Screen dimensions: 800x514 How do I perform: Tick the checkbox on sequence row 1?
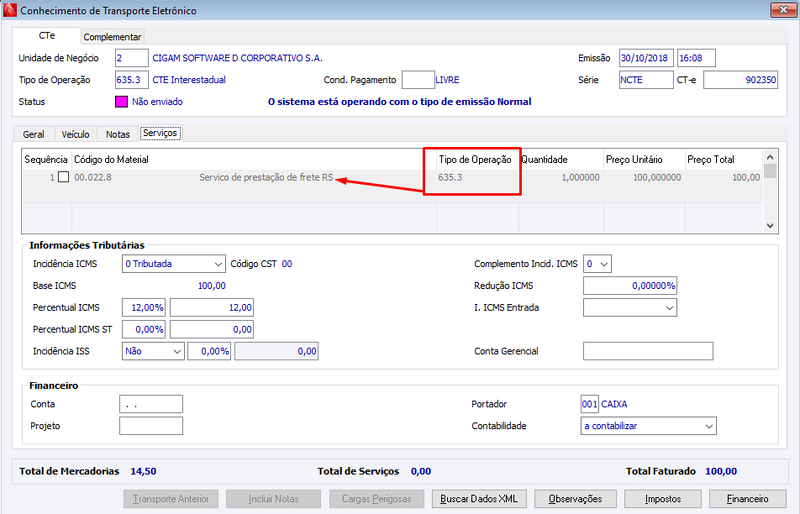(x=63, y=177)
